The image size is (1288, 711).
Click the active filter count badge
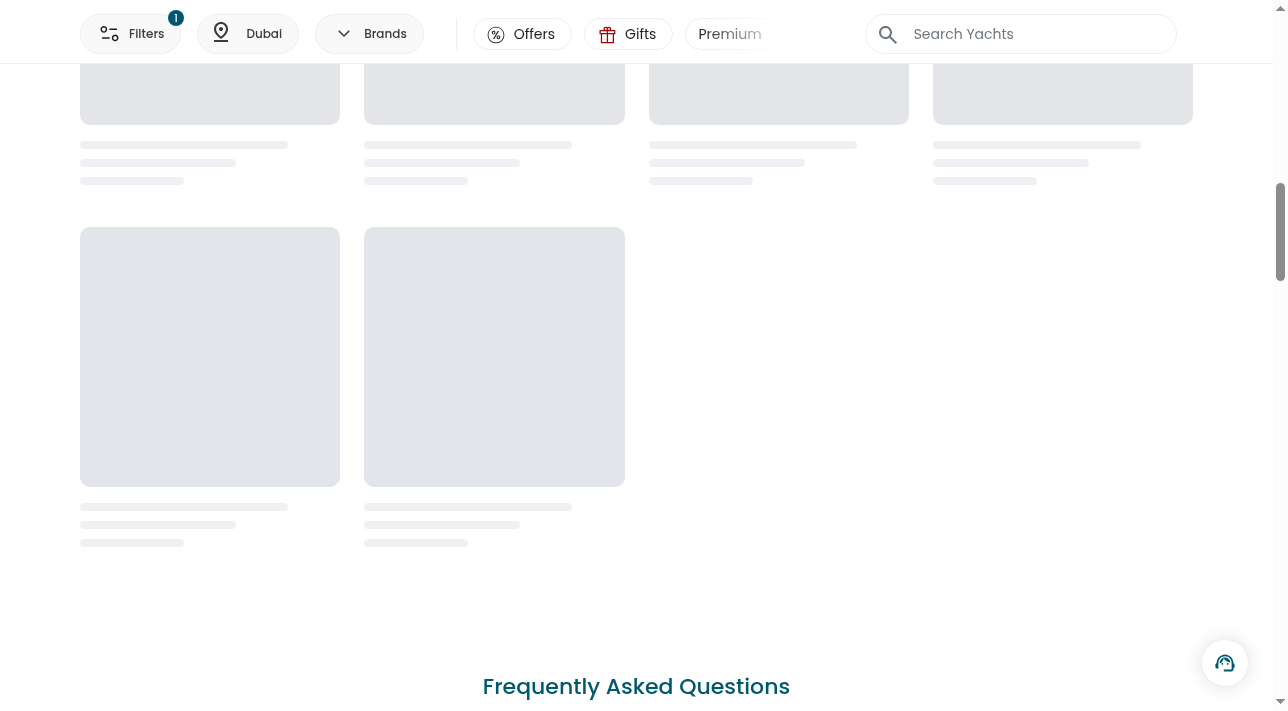coord(176,18)
